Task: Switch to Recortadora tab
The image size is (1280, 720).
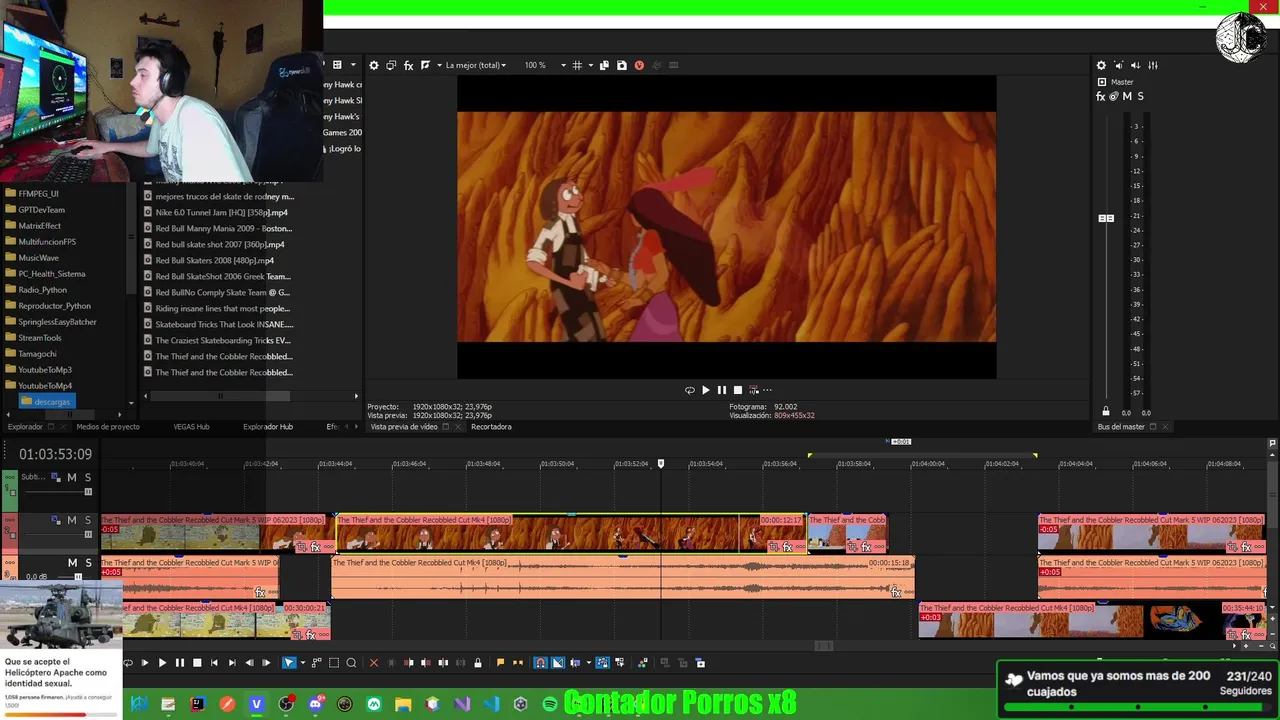Action: [x=491, y=427]
